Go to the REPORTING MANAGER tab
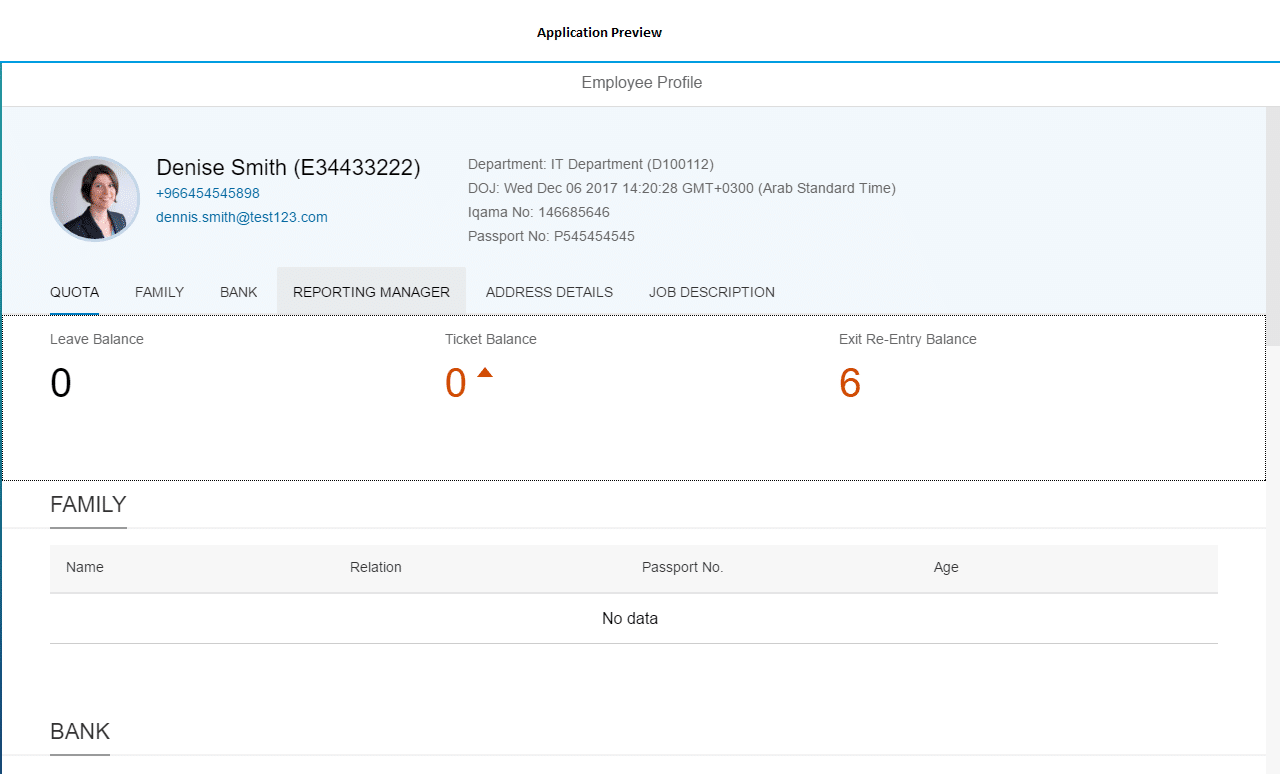This screenshot has width=1280, height=774. pos(371,292)
